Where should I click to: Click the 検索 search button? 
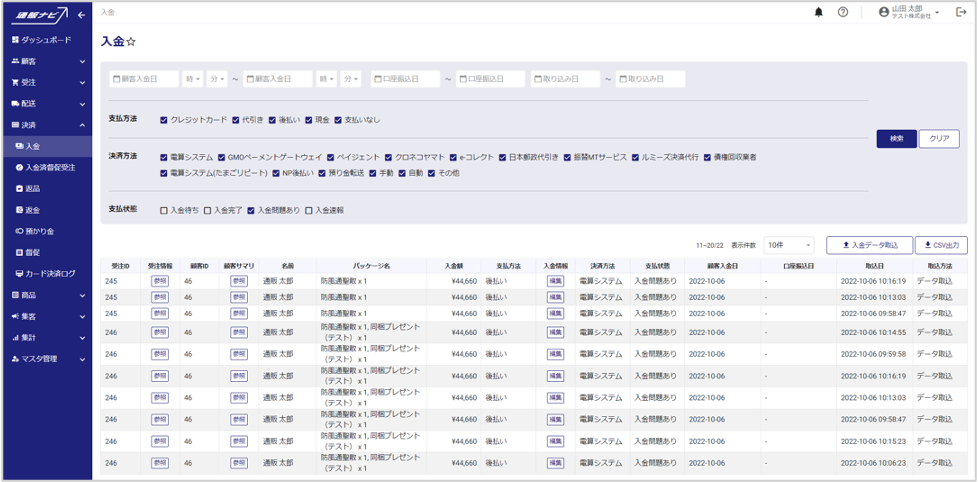pyautogui.click(x=896, y=139)
